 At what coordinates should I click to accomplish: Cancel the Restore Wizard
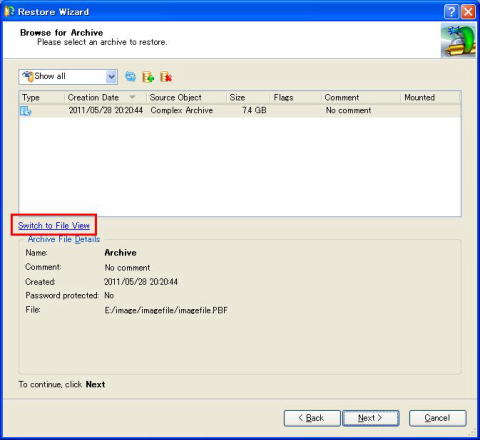[x=437, y=418]
